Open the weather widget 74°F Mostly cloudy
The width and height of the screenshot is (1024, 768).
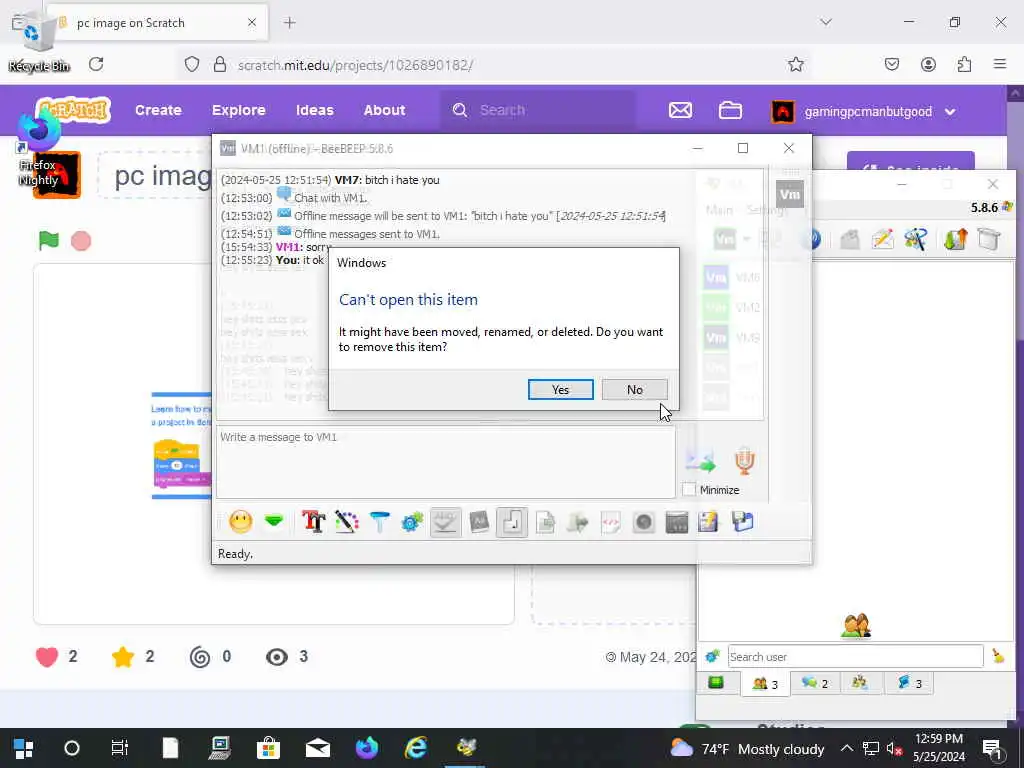[748, 748]
